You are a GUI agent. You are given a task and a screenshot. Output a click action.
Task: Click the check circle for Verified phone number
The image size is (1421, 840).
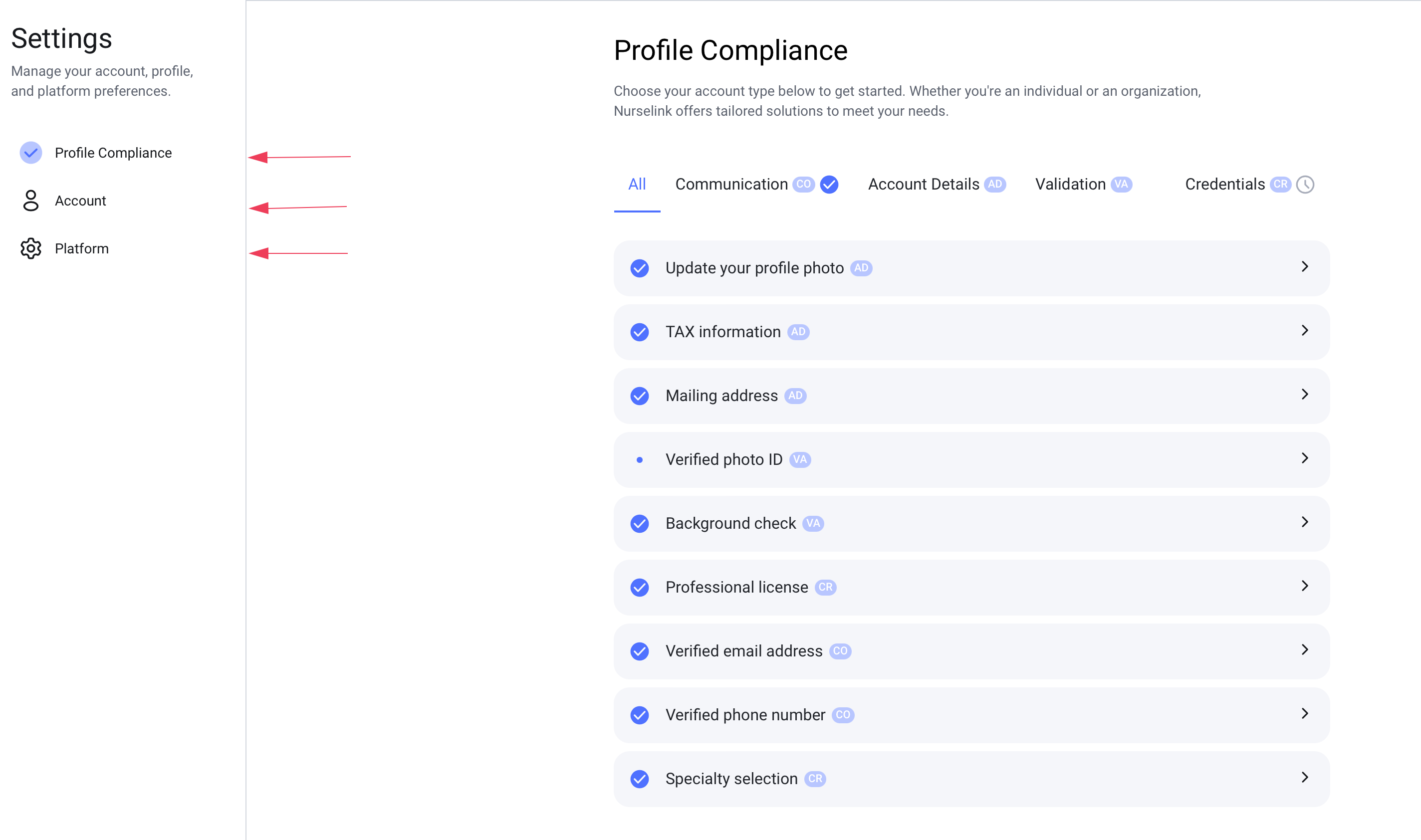[640, 716]
